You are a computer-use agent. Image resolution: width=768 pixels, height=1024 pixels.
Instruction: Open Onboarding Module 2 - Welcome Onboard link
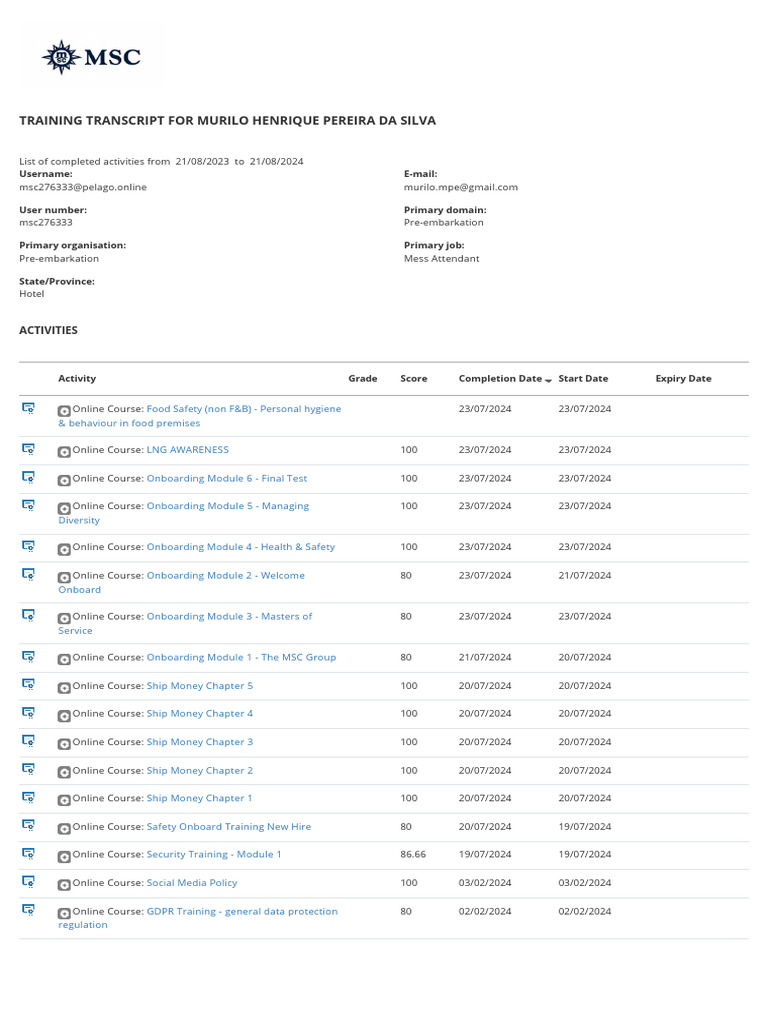pyautogui.click(x=182, y=582)
